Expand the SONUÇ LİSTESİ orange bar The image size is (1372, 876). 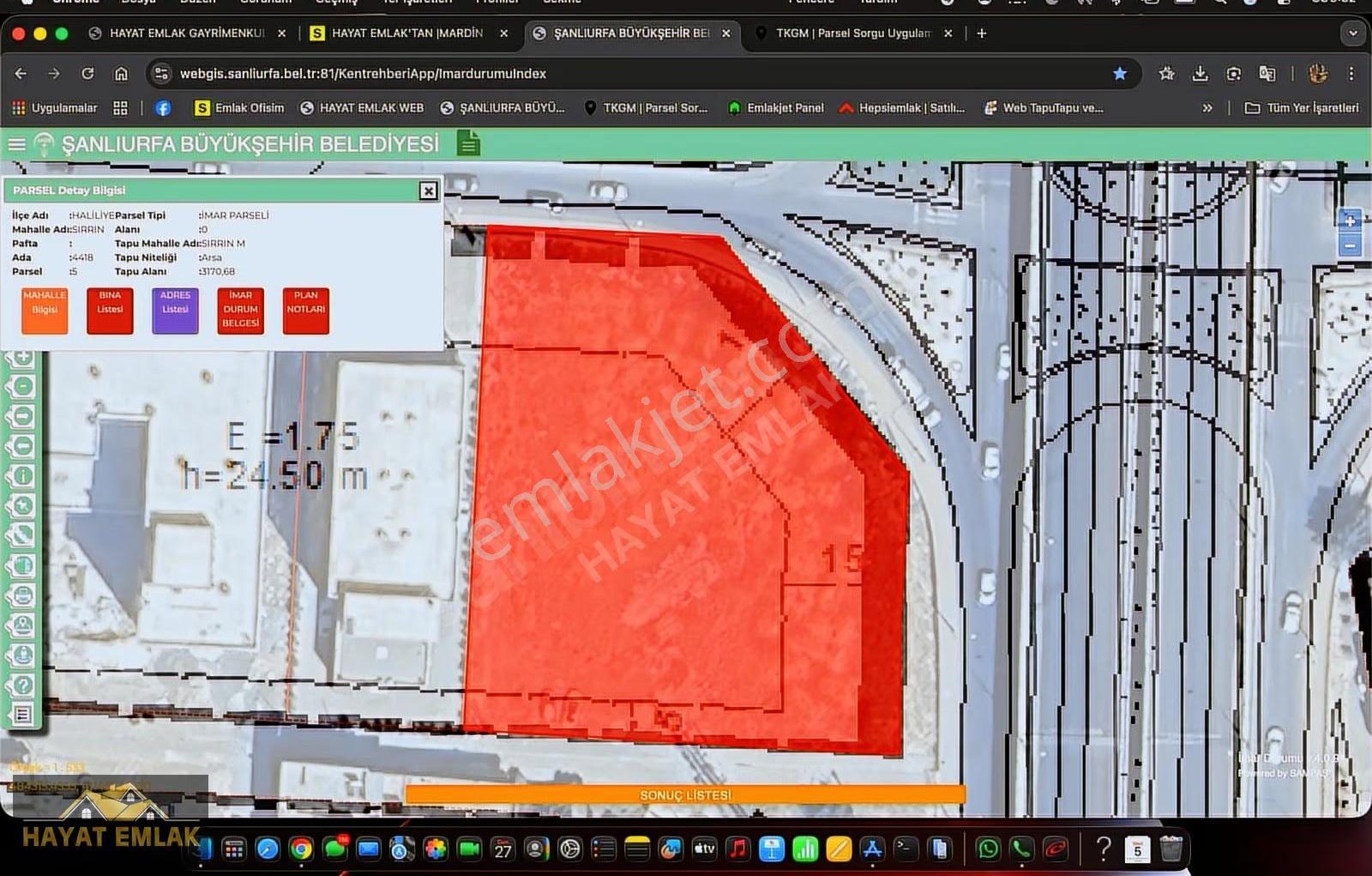(685, 795)
